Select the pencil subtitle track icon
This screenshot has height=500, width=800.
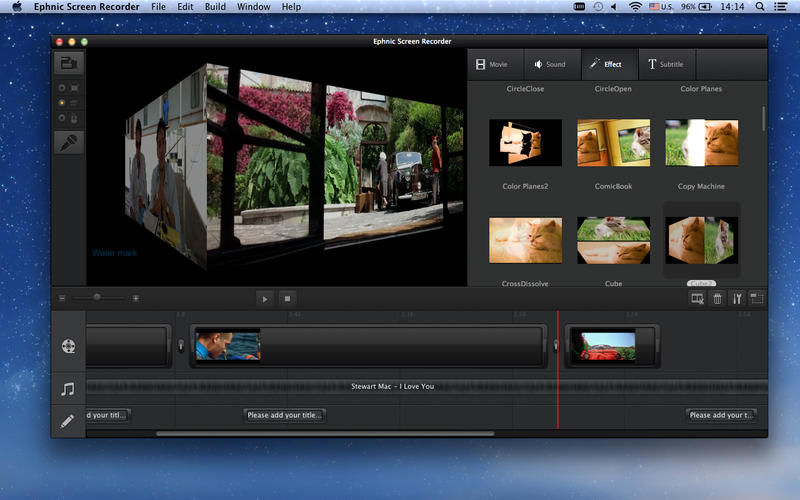click(x=67, y=421)
